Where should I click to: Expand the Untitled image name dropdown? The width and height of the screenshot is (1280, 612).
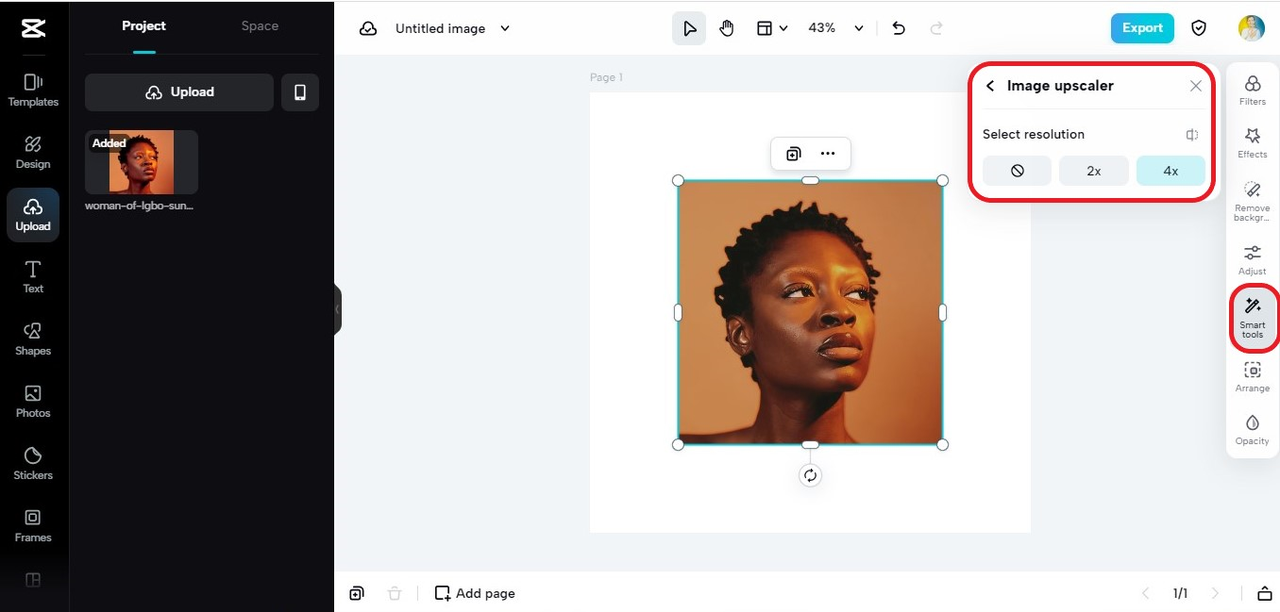tap(505, 28)
